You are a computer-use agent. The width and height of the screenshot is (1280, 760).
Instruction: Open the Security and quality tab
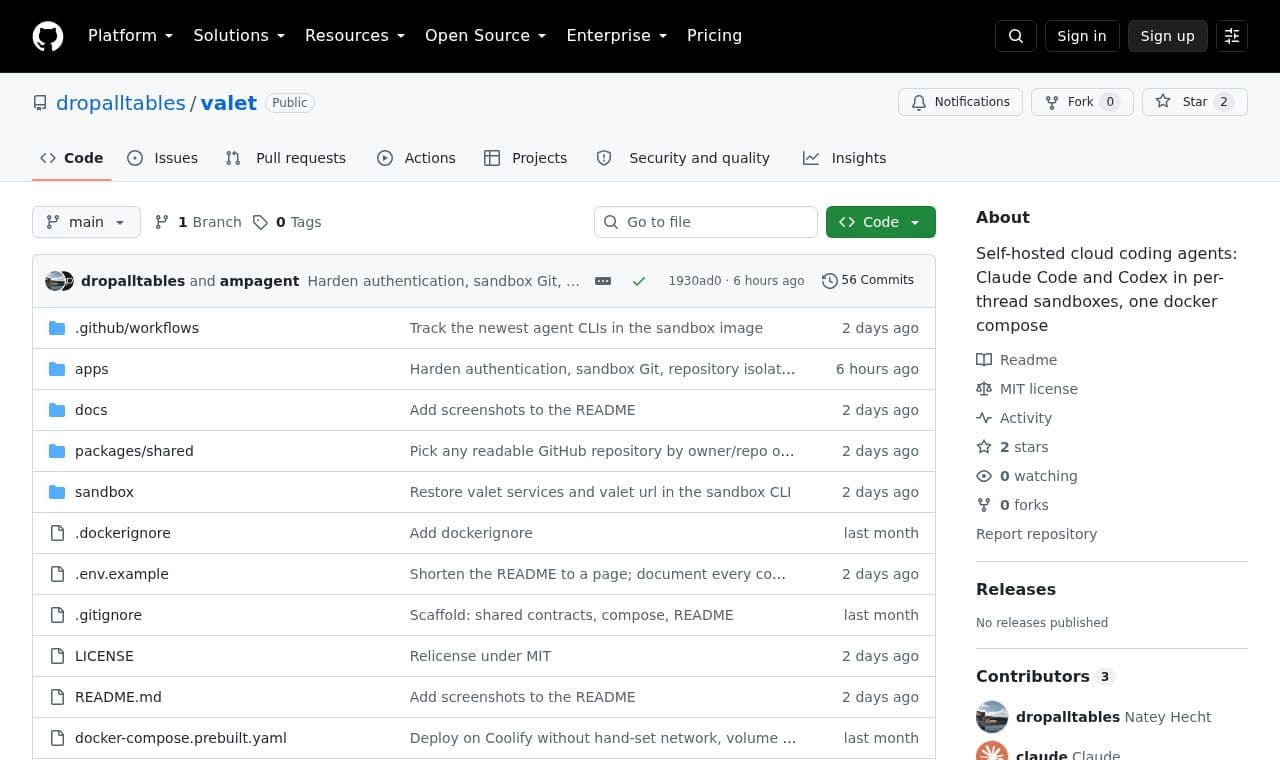tap(683, 158)
